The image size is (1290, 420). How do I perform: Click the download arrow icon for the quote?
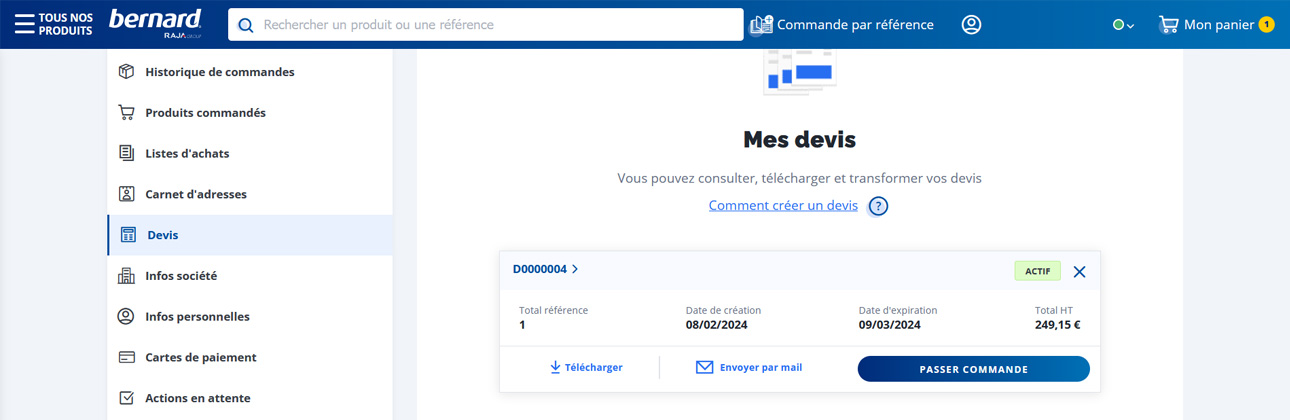tap(555, 368)
